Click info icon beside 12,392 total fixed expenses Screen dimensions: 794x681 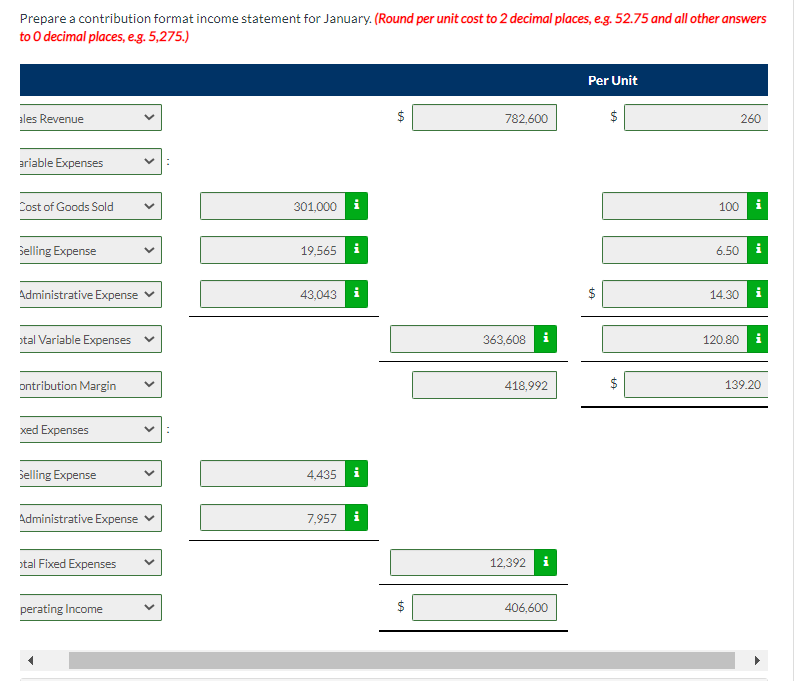point(545,562)
